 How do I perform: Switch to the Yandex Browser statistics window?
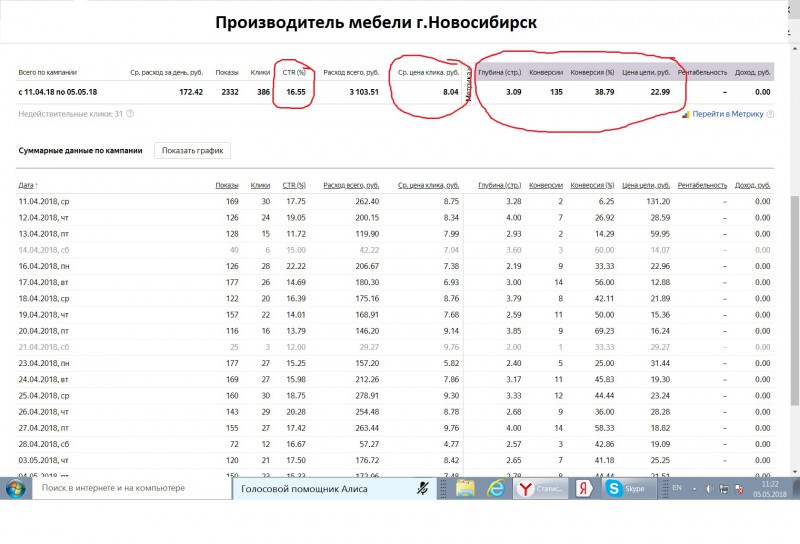pyautogui.click(x=540, y=488)
